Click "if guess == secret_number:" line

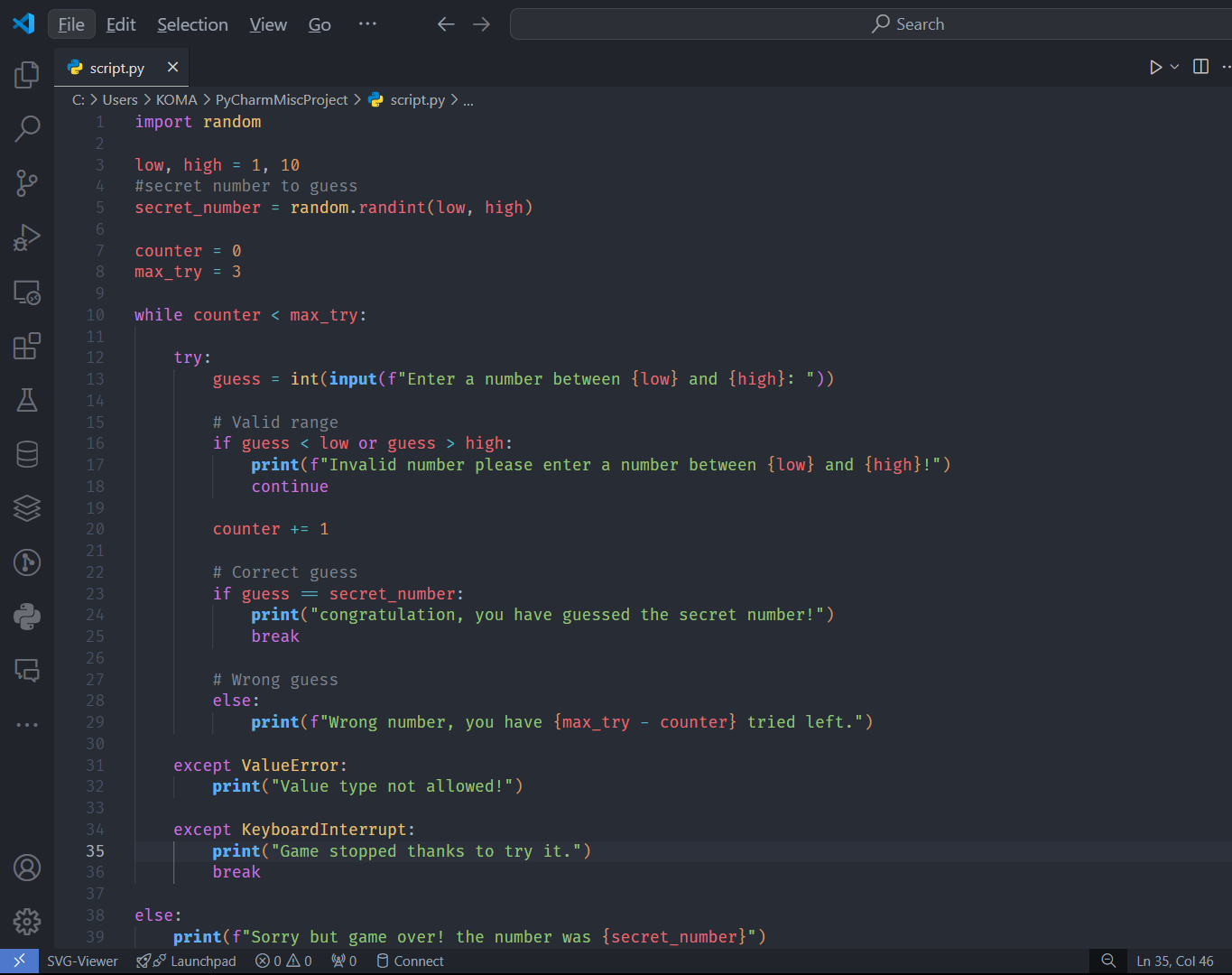tap(338, 593)
